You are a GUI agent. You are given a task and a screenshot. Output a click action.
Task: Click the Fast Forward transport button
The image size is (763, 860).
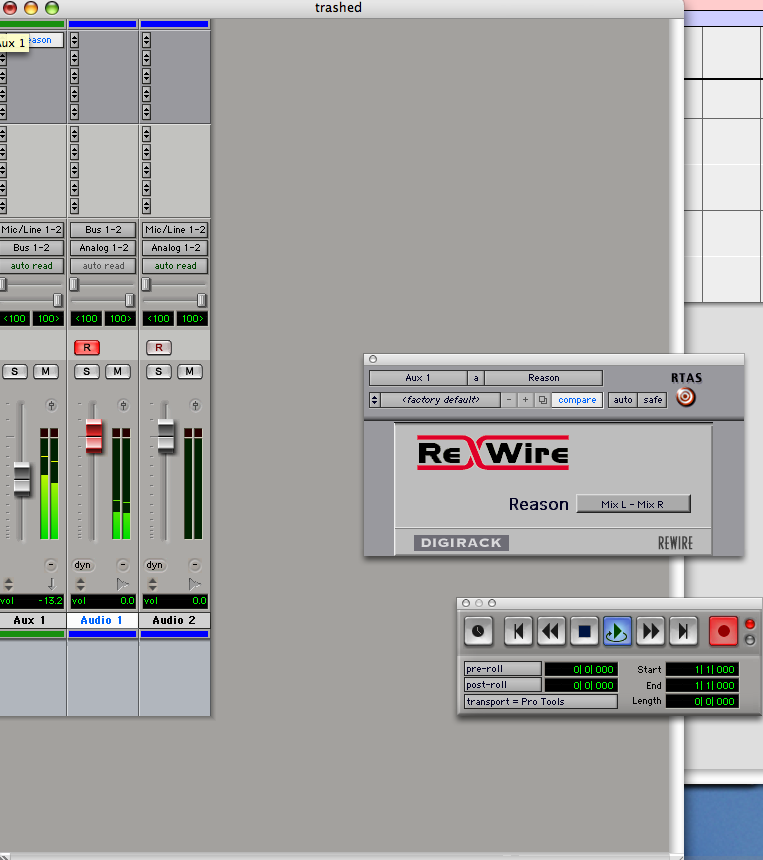651,631
